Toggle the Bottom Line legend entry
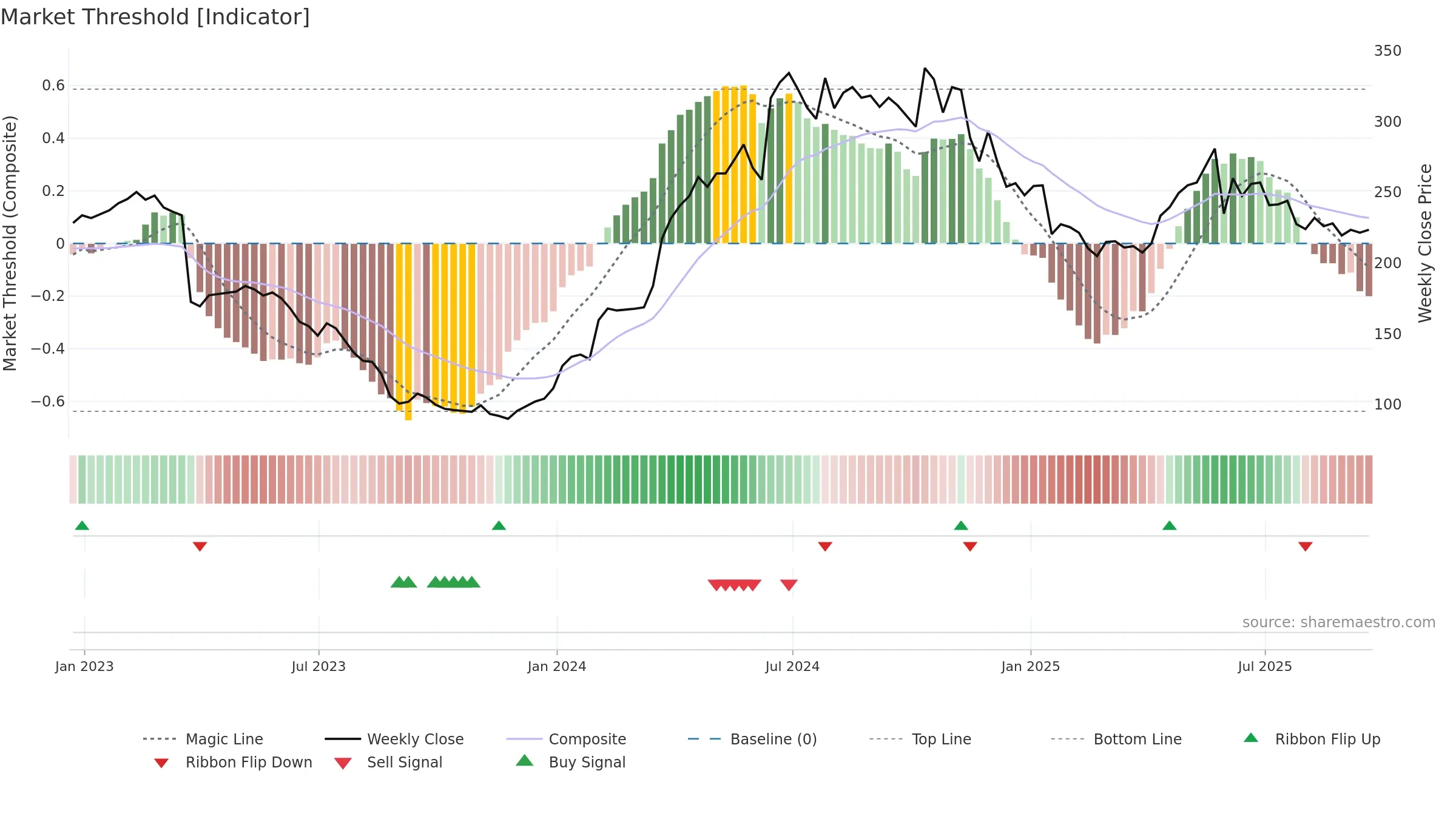The width and height of the screenshot is (1456, 819). pyautogui.click(x=1116, y=739)
